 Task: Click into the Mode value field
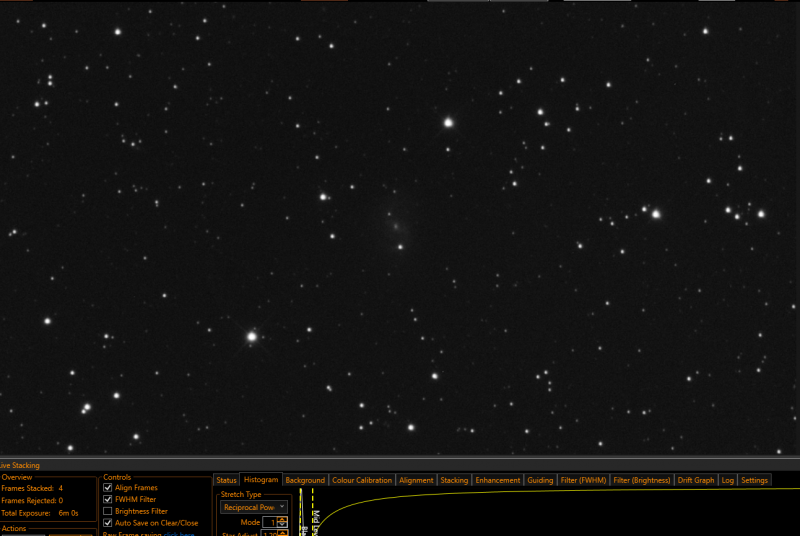click(270, 522)
